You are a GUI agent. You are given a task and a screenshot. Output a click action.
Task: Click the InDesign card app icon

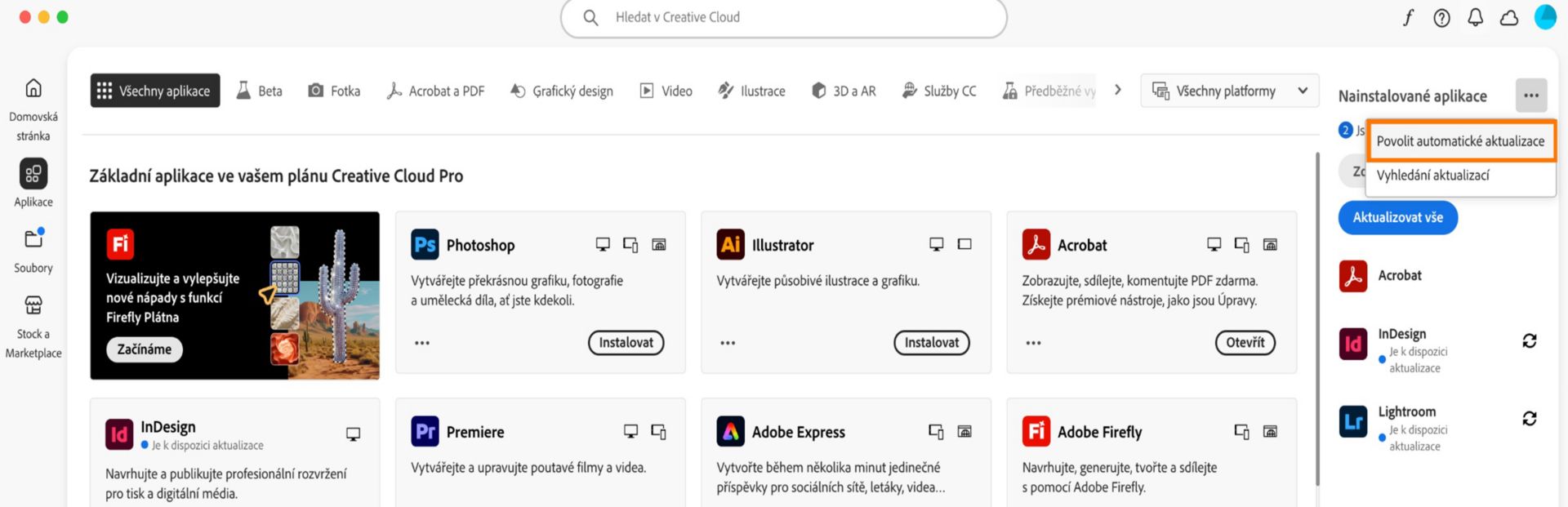[x=119, y=434]
